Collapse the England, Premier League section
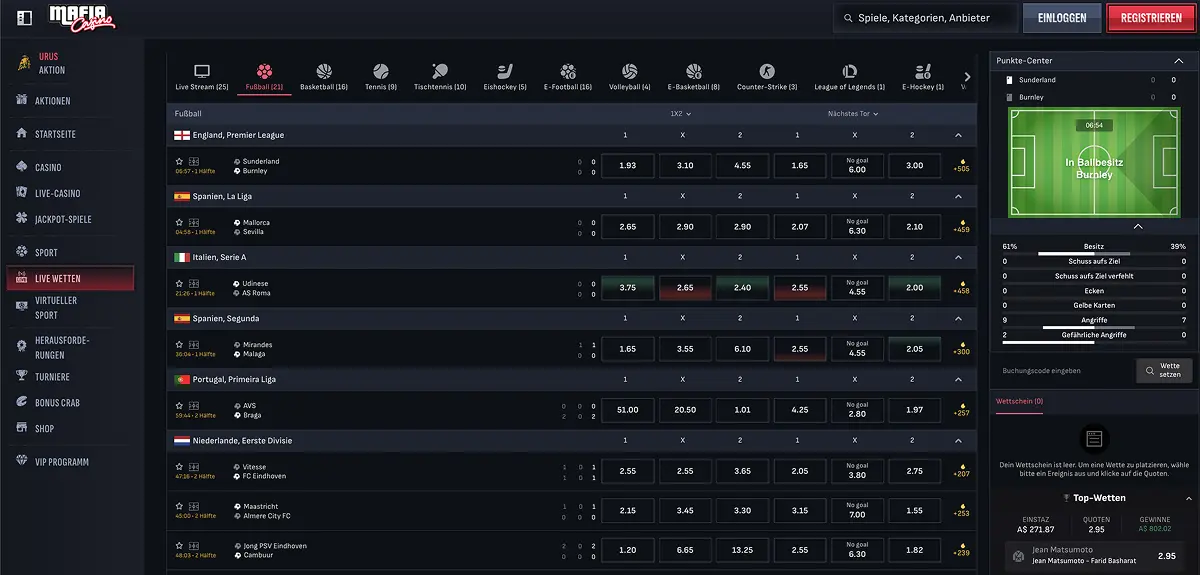Screen dimensions: 1200x575 (x=958, y=135)
